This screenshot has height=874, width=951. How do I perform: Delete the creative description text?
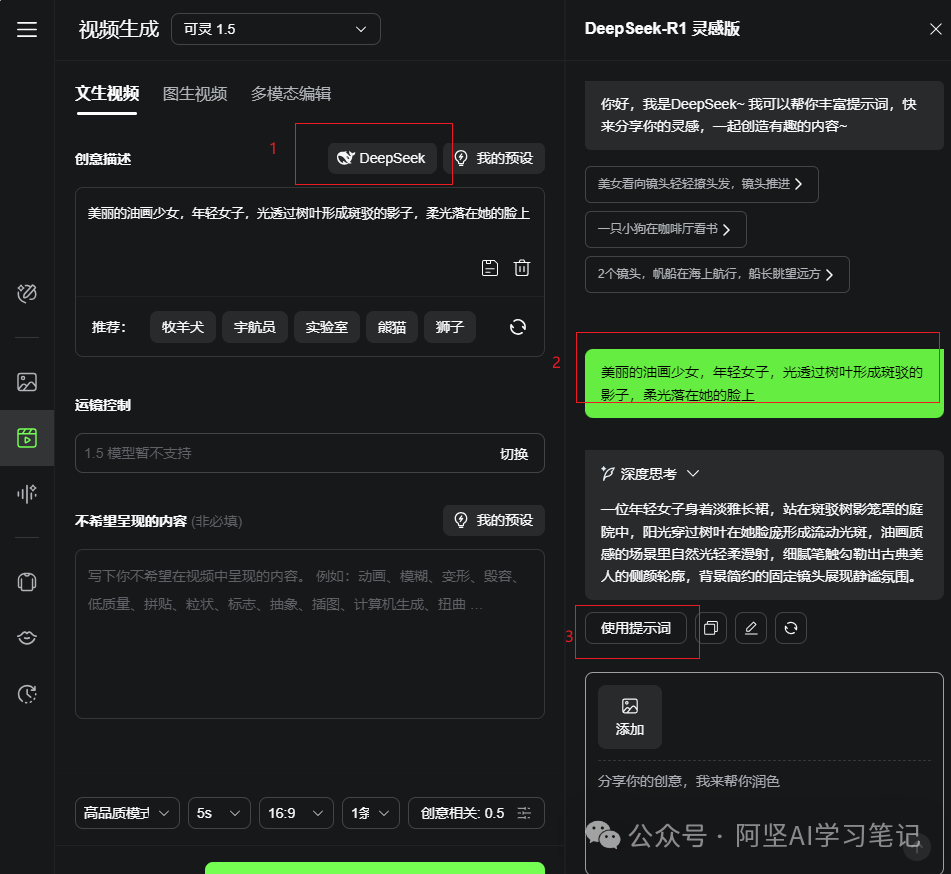pyautogui.click(x=522, y=268)
